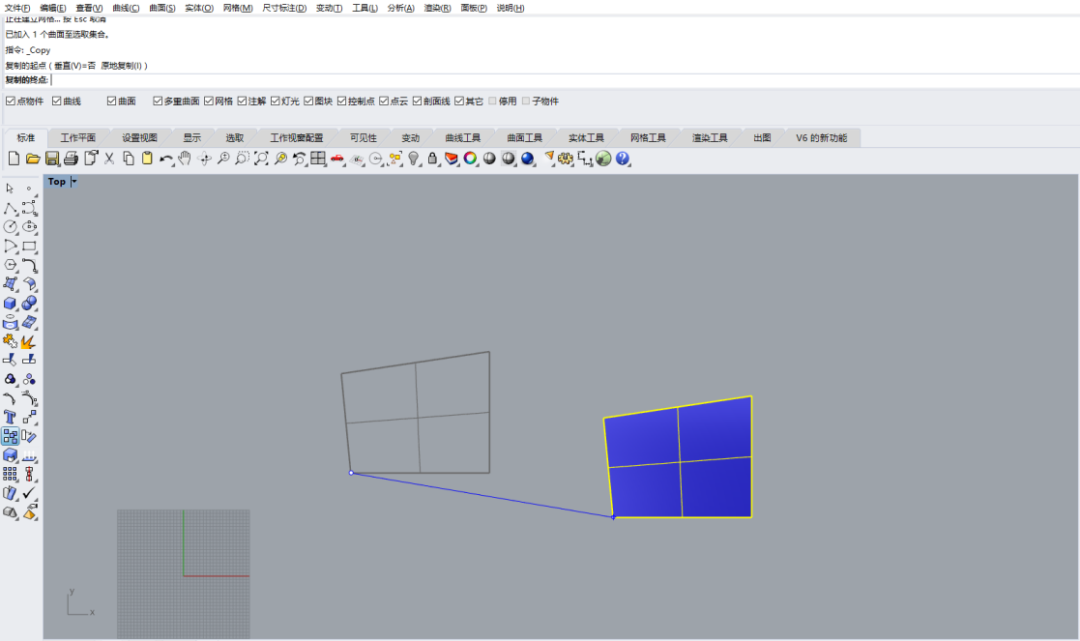Image resolution: width=1080 pixels, height=641 pixels.
Task: Switch to the 曲线工具 toolbar tab
Action: coord(463,138)
